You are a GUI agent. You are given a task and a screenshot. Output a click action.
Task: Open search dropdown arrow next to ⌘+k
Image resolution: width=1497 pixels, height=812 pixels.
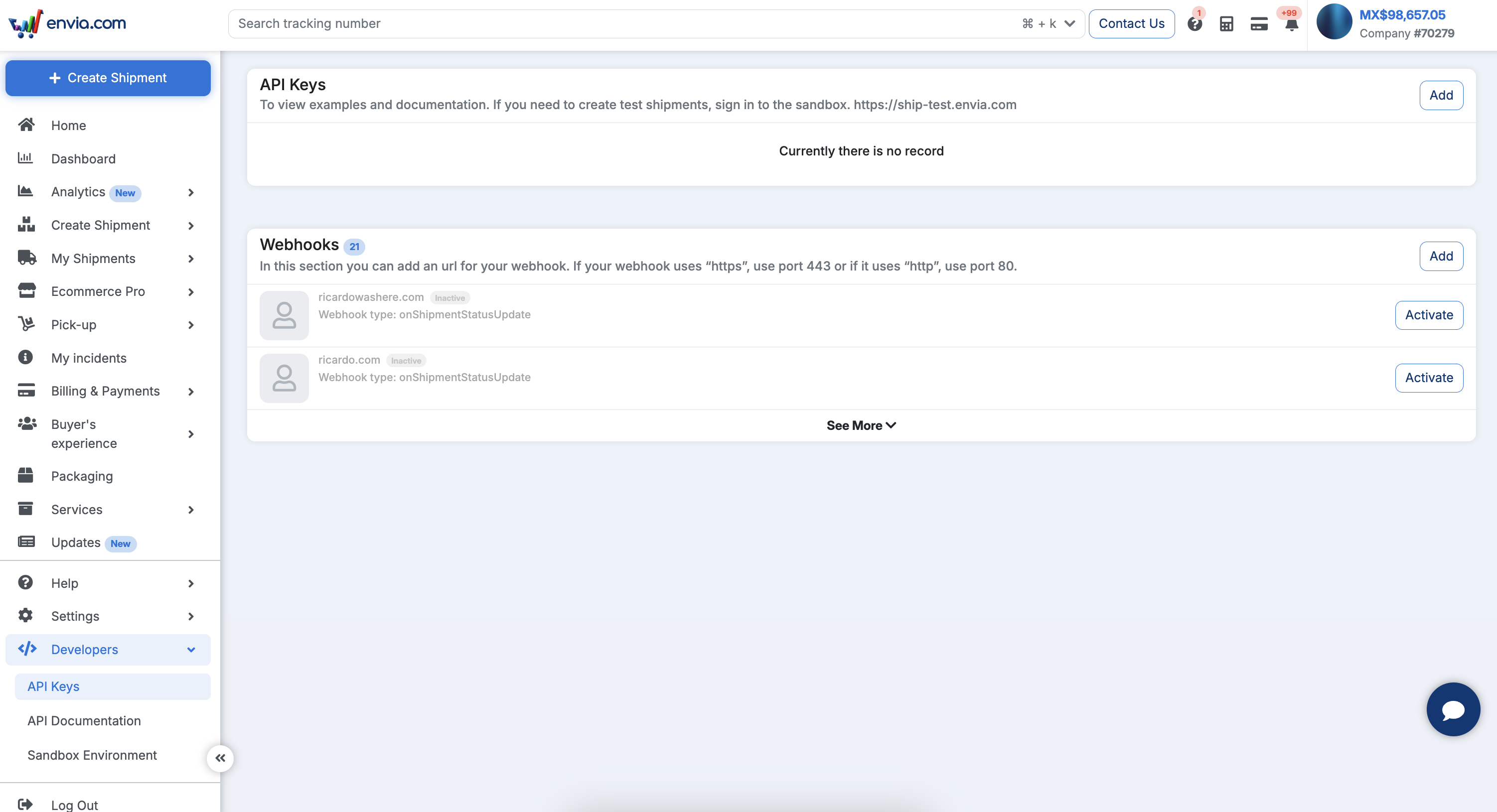pyautogui.click(x=1069, y=24)
